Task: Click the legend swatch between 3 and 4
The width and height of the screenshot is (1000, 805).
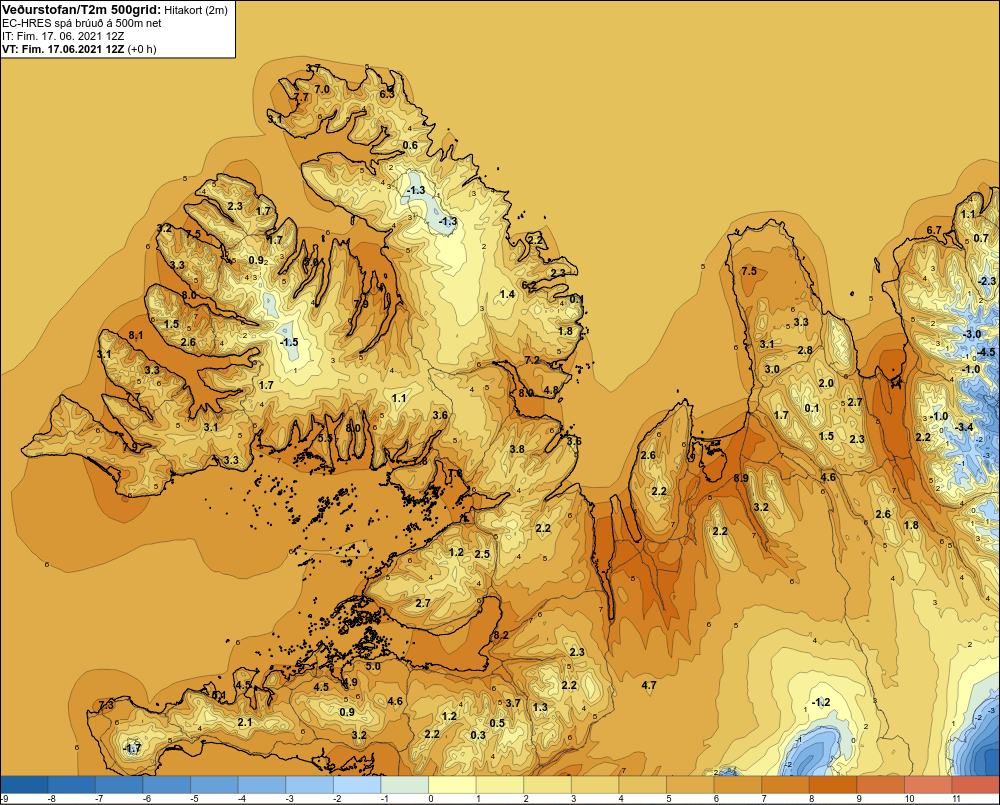Action: 595,785
